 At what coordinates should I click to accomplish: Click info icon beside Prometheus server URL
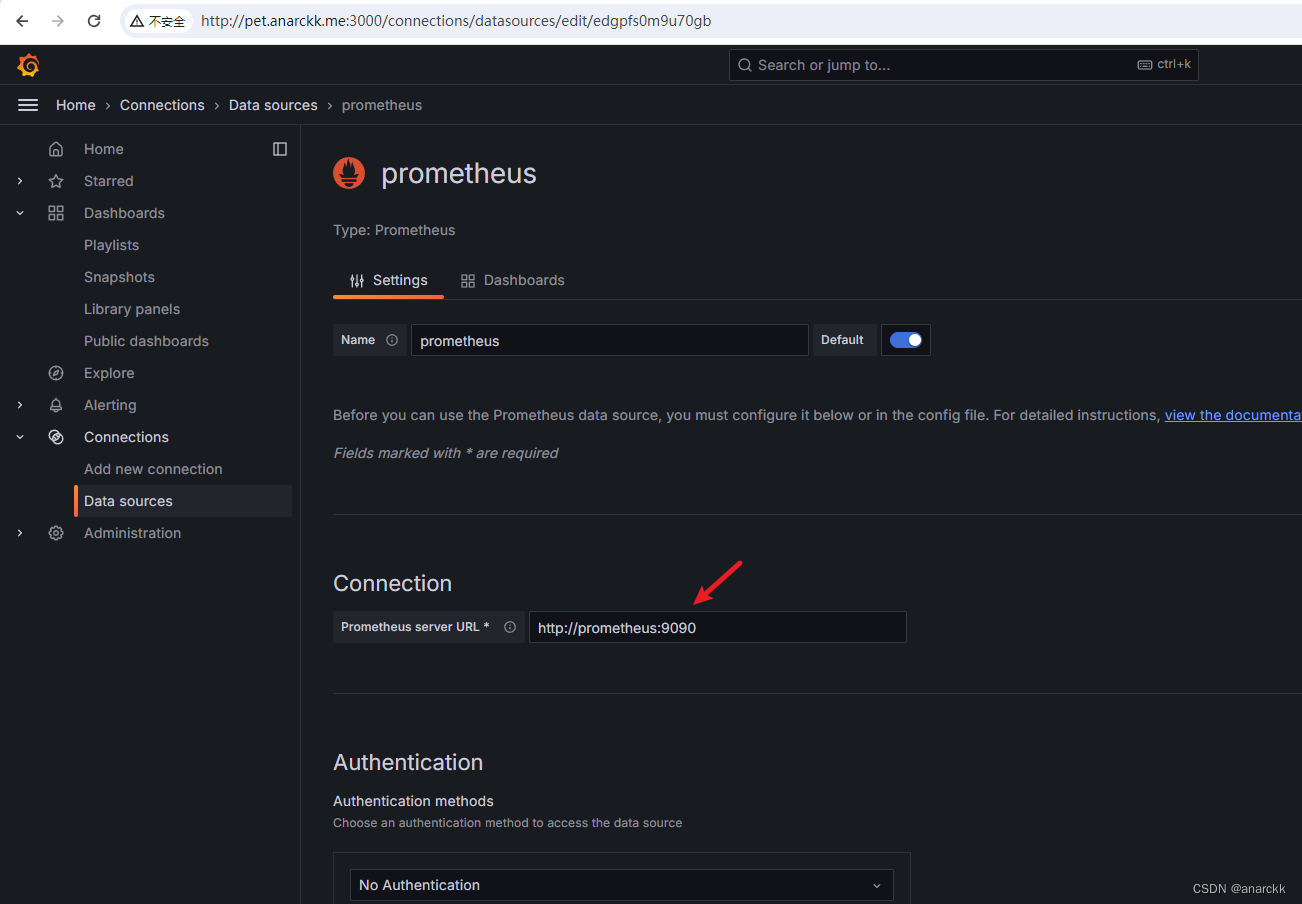(510, 627)
